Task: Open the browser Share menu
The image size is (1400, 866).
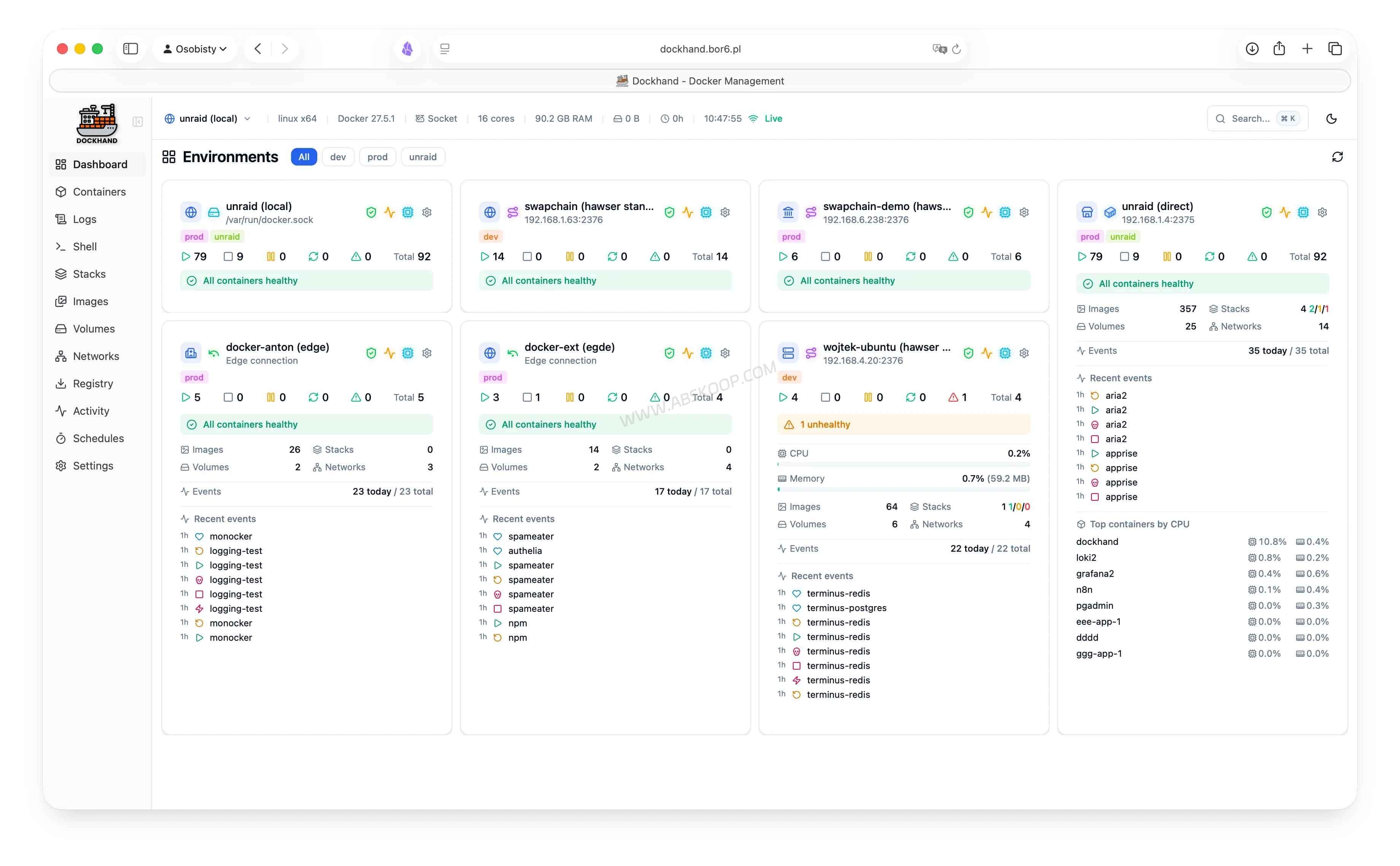Action: pyautogui.click(x=1279, y=49)
